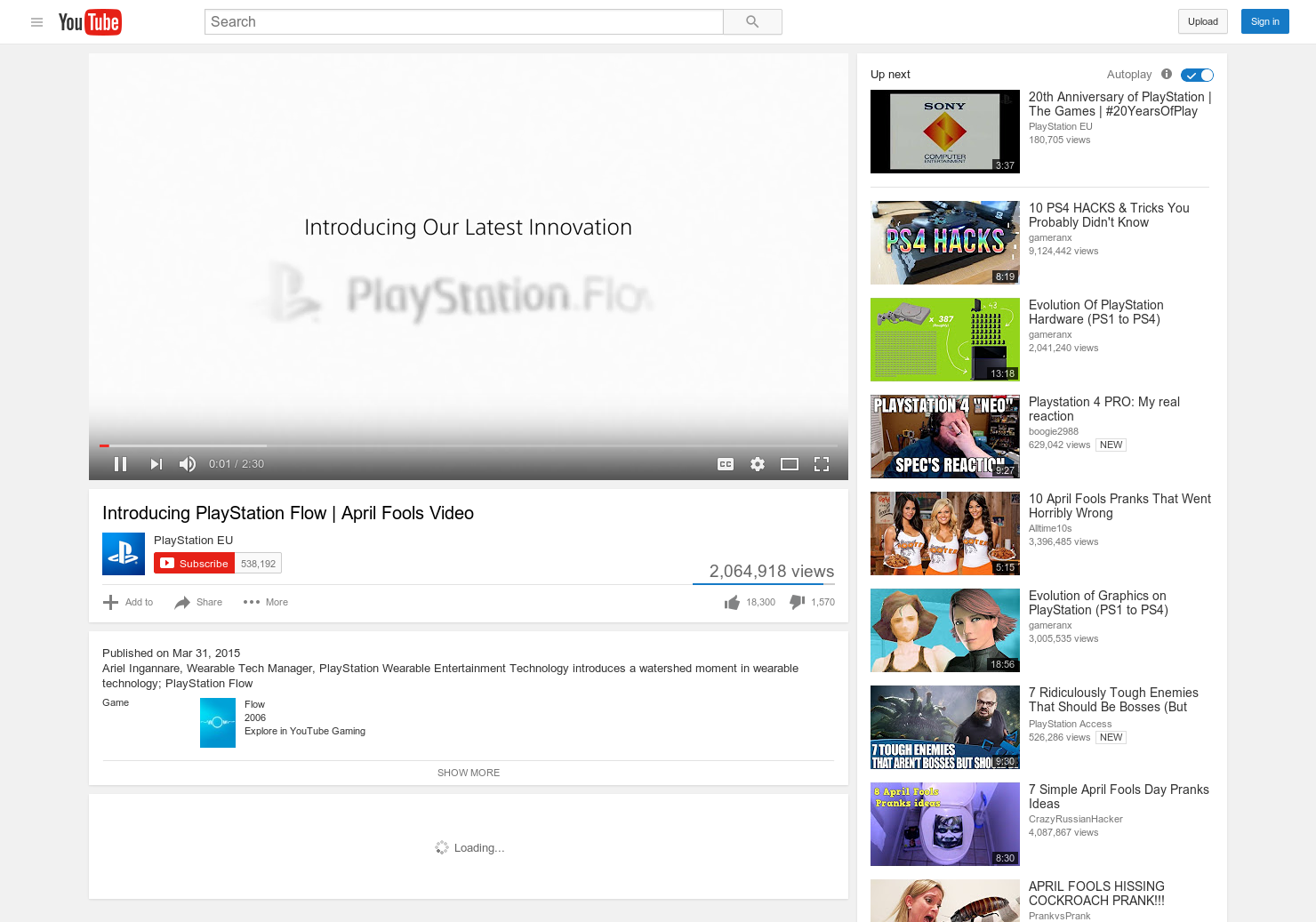1316x922 pixels.
Task: Open Evolution Of PlayStation Hardware thumbnail
Action: coord(945,340)
